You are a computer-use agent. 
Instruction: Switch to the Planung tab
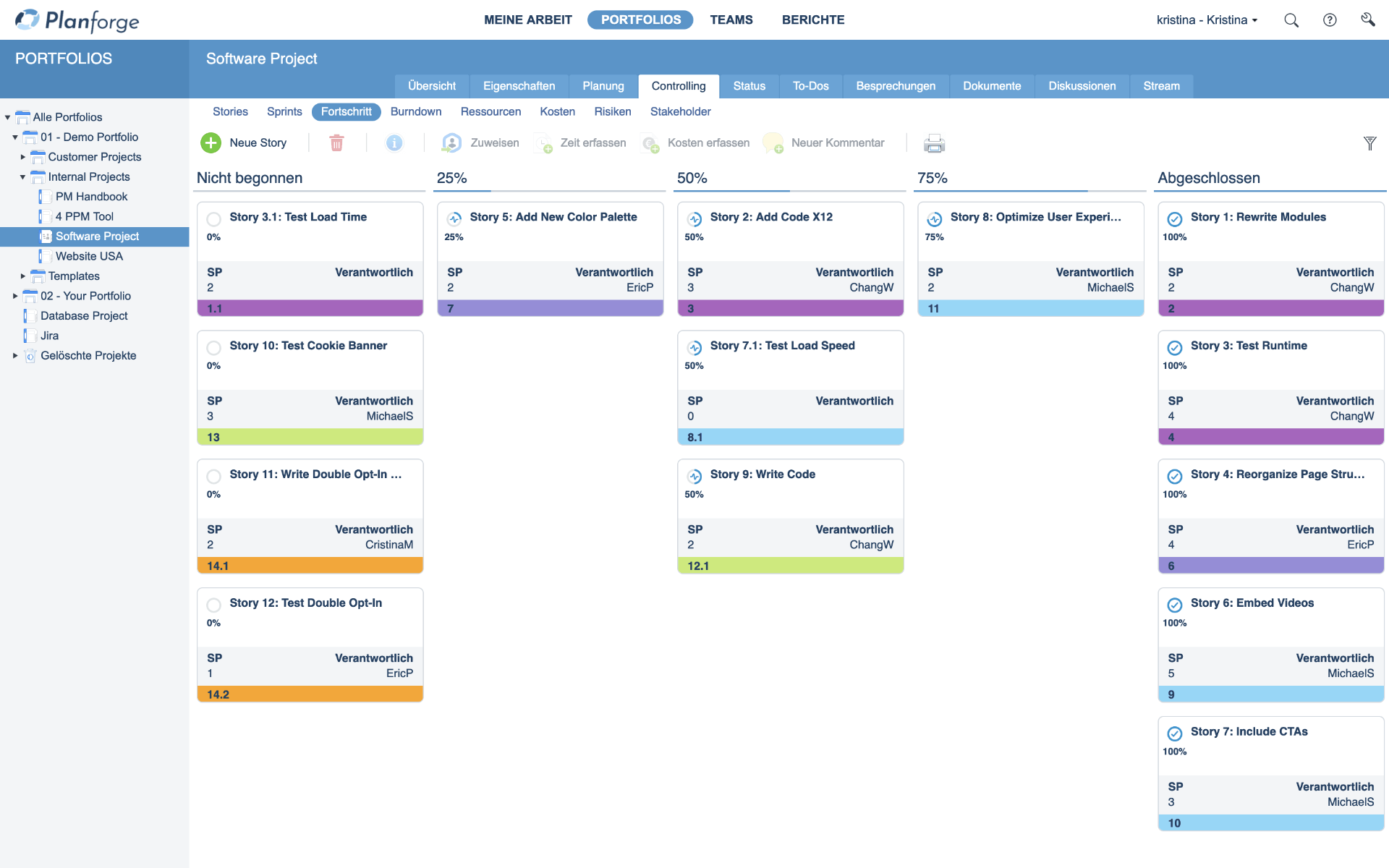(603, 86)
